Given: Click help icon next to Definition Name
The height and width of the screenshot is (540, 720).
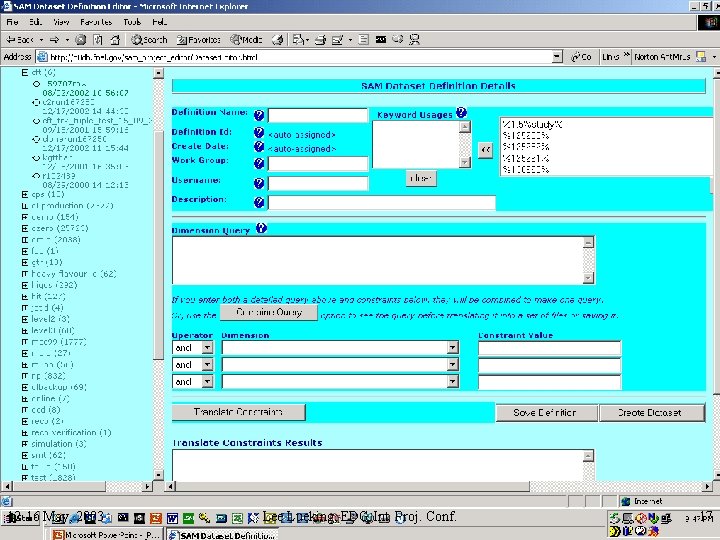Looking at the screenshot, I should pyautogui.click(x=259, y=115).
